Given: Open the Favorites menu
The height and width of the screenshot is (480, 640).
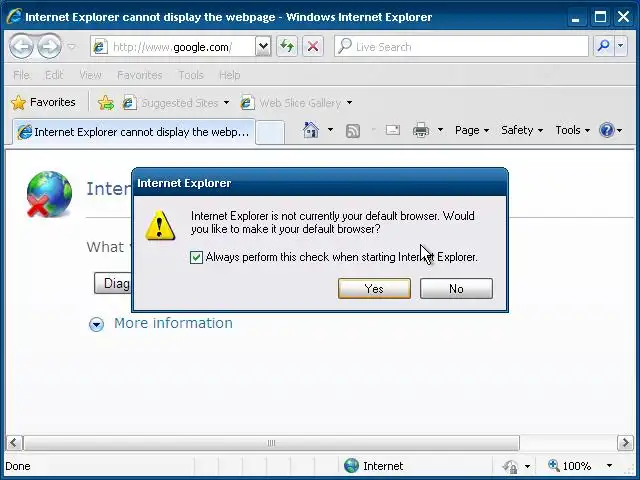Looking at the screenshot, I should click(140, 75).
